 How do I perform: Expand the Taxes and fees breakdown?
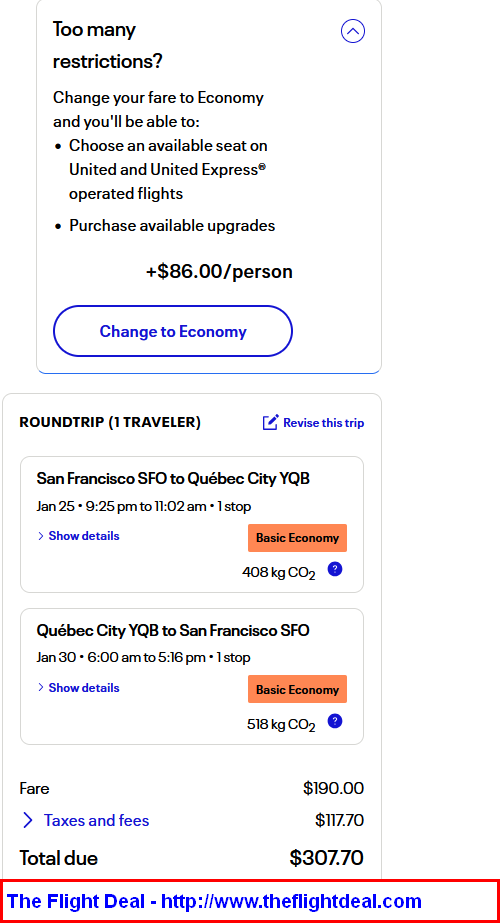(x=97, y=820)
